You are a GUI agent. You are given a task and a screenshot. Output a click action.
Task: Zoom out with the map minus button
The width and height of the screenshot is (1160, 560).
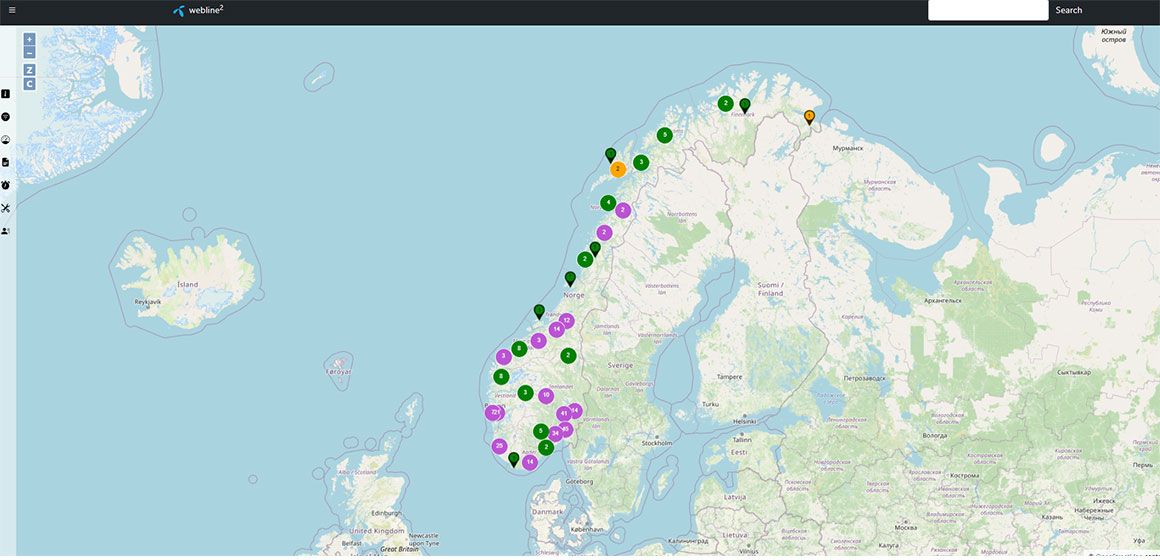click(29, 53)
